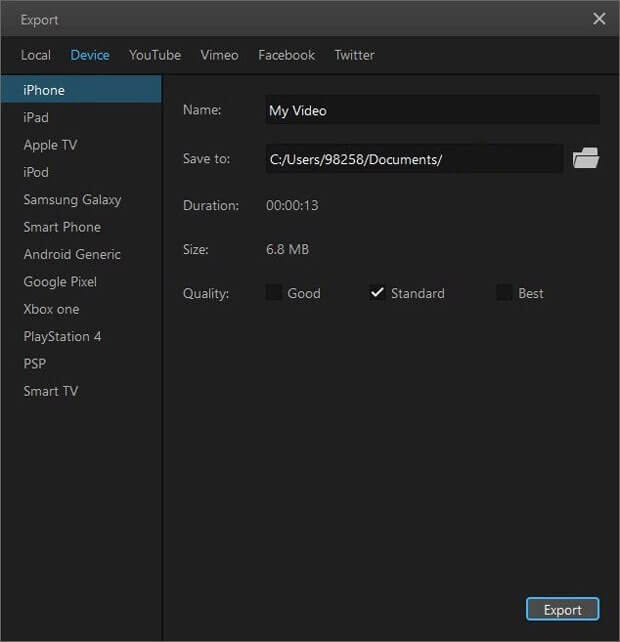Select Android Generic device

click(x=81, y=254)
